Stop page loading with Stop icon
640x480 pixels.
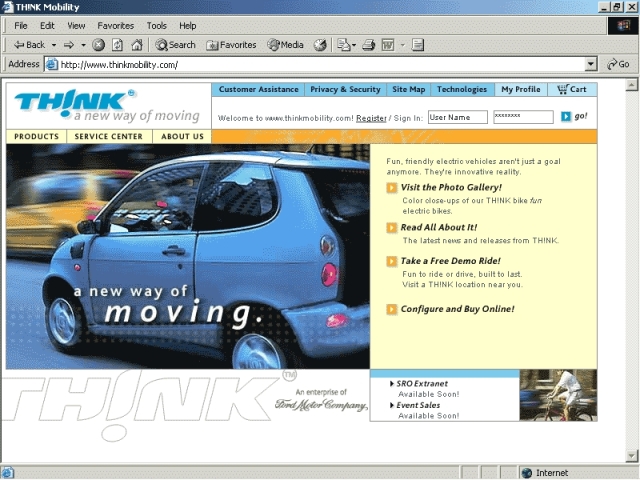98,45
